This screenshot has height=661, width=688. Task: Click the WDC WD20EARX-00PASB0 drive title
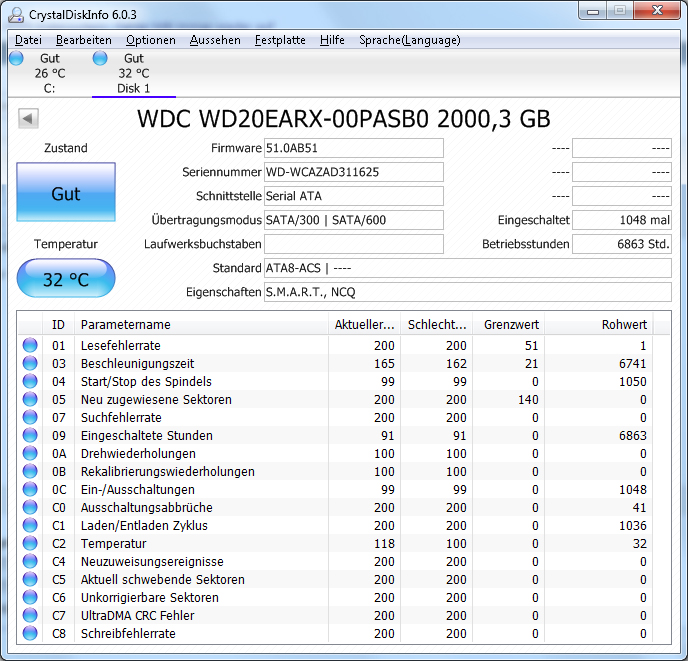click(344, 119)
